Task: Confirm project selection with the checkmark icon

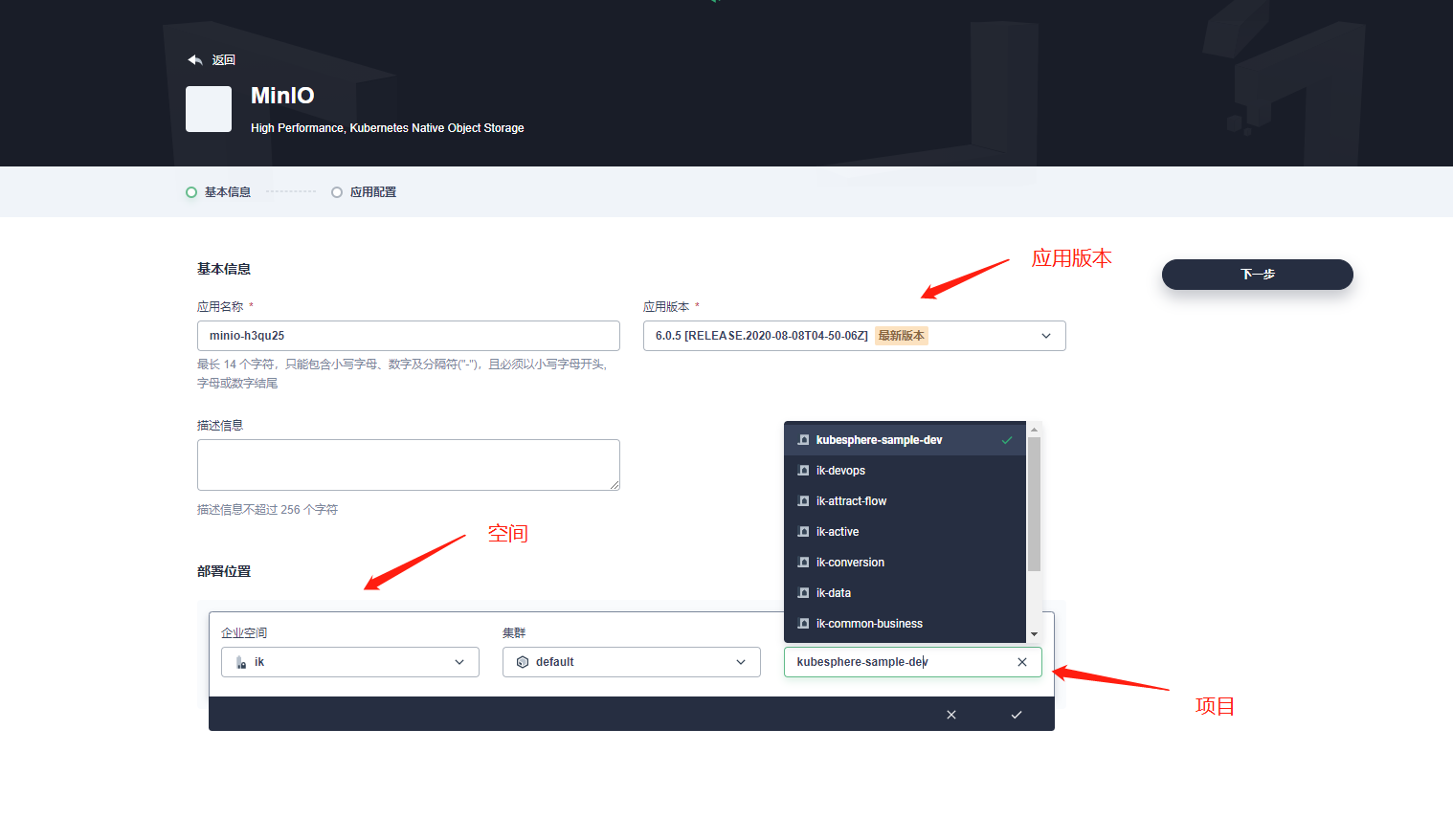Action: coord(1016,714)
